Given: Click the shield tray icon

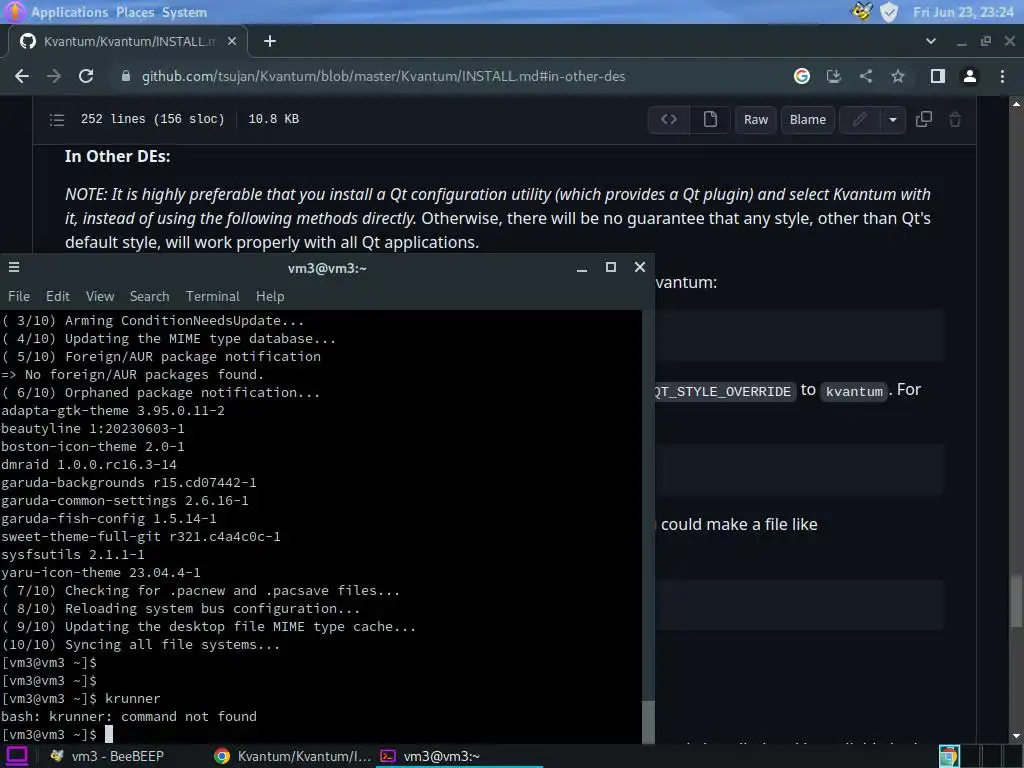Looking at the screenshot, I should coord(889,12).
